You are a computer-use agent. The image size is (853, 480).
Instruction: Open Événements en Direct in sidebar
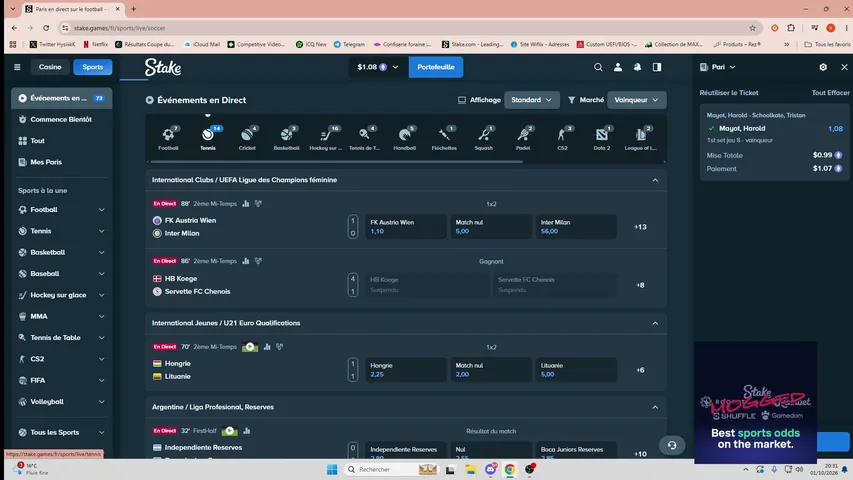61,98
